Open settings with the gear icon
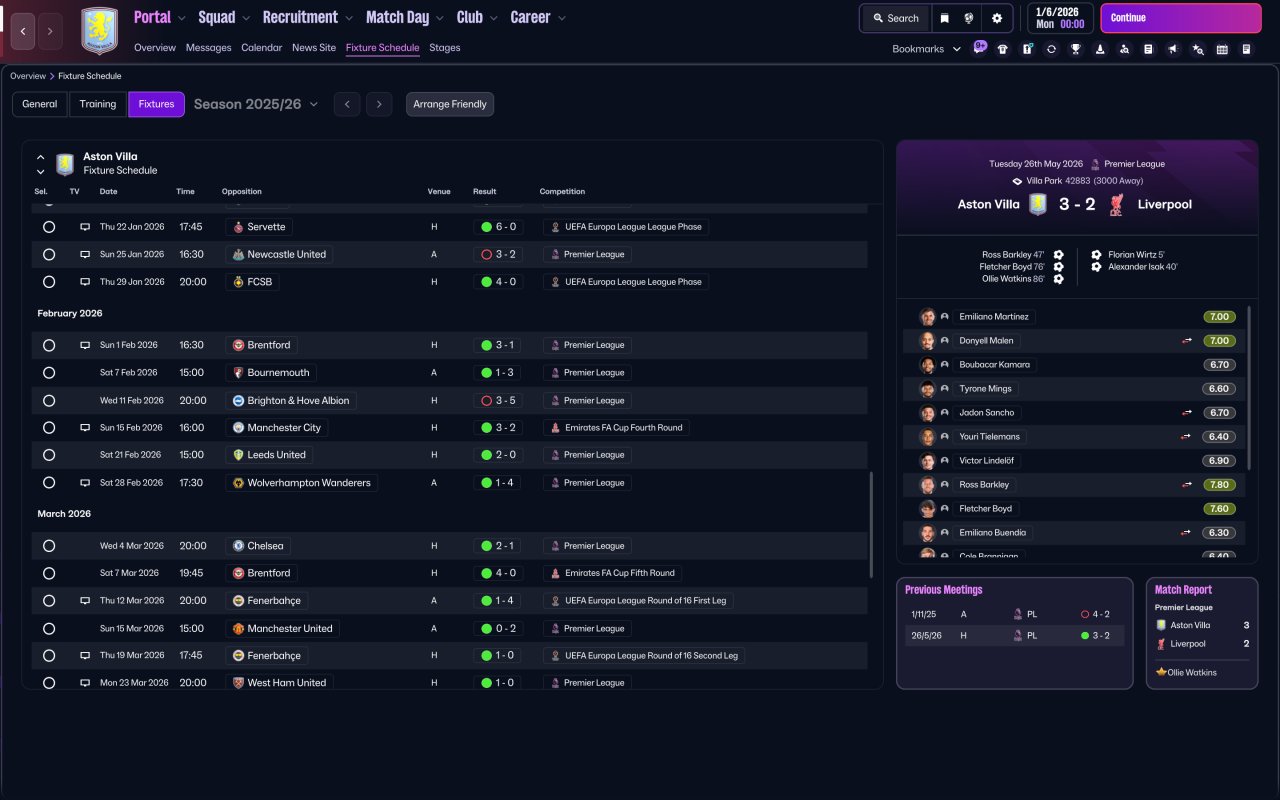The height and width of the screenshot is (800, 1280). pyautogui.click(x=997, y=18)
